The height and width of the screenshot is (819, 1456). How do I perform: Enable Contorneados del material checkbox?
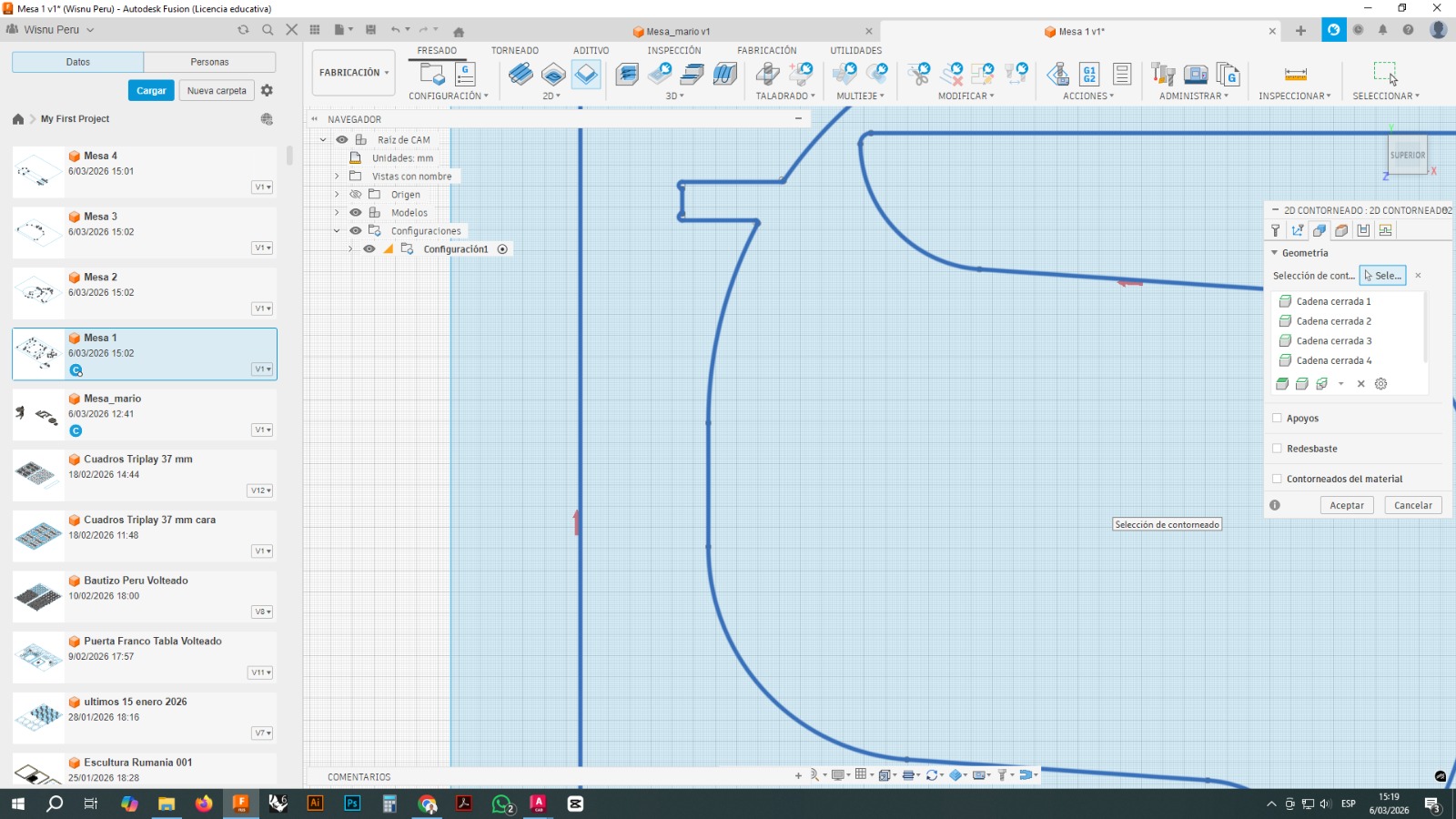(1277, 479)
